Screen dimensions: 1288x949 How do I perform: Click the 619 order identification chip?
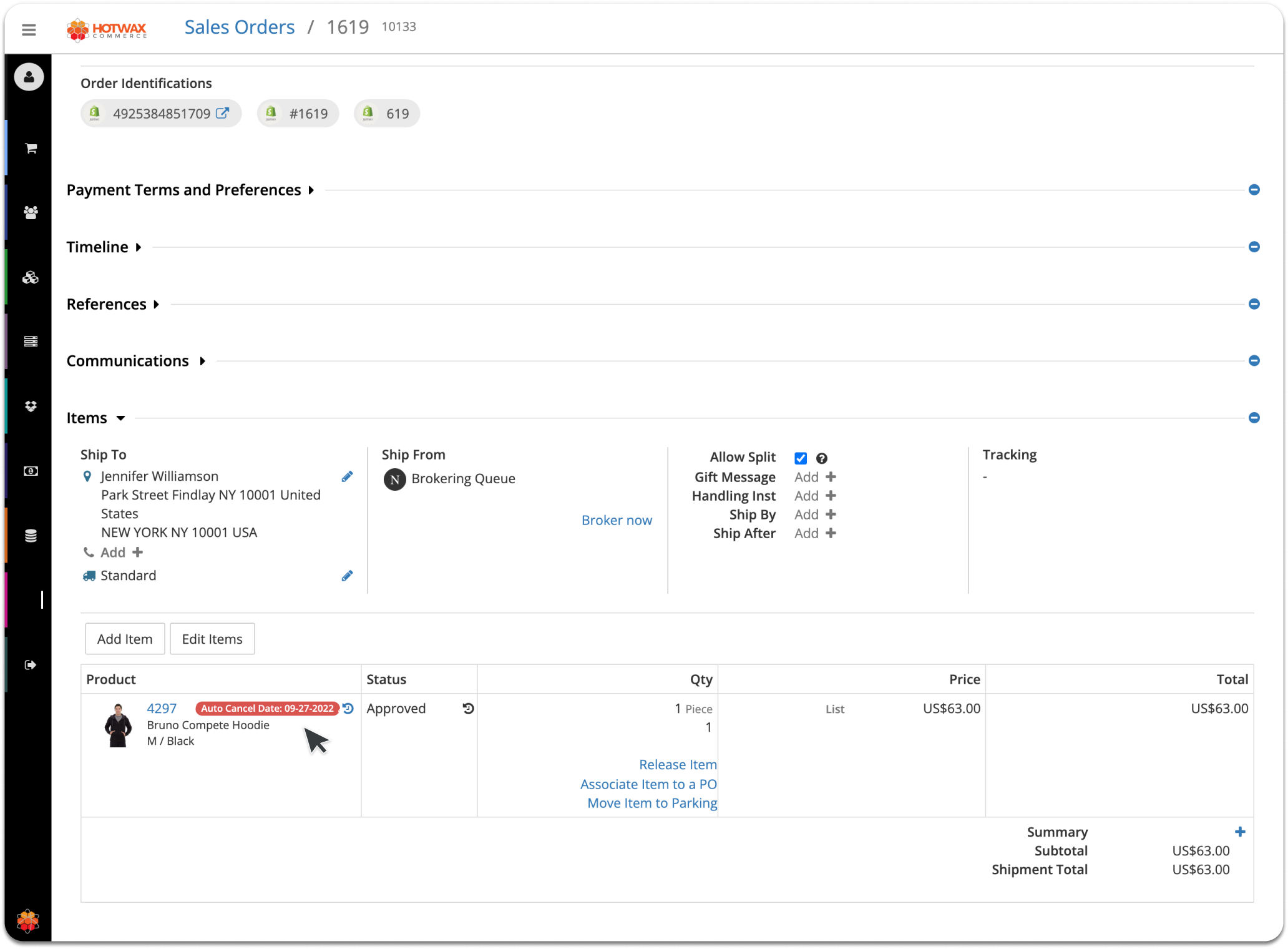click(387, 113)
